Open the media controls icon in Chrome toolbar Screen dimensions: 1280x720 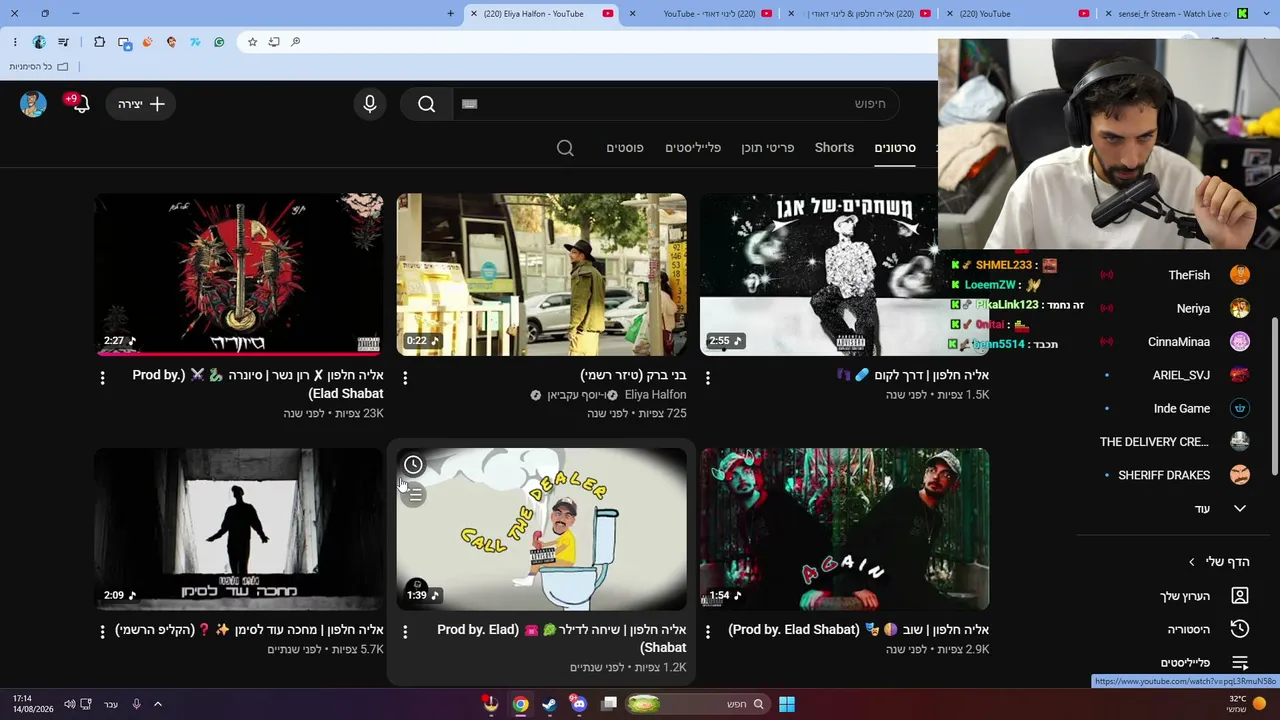(63, 42)
